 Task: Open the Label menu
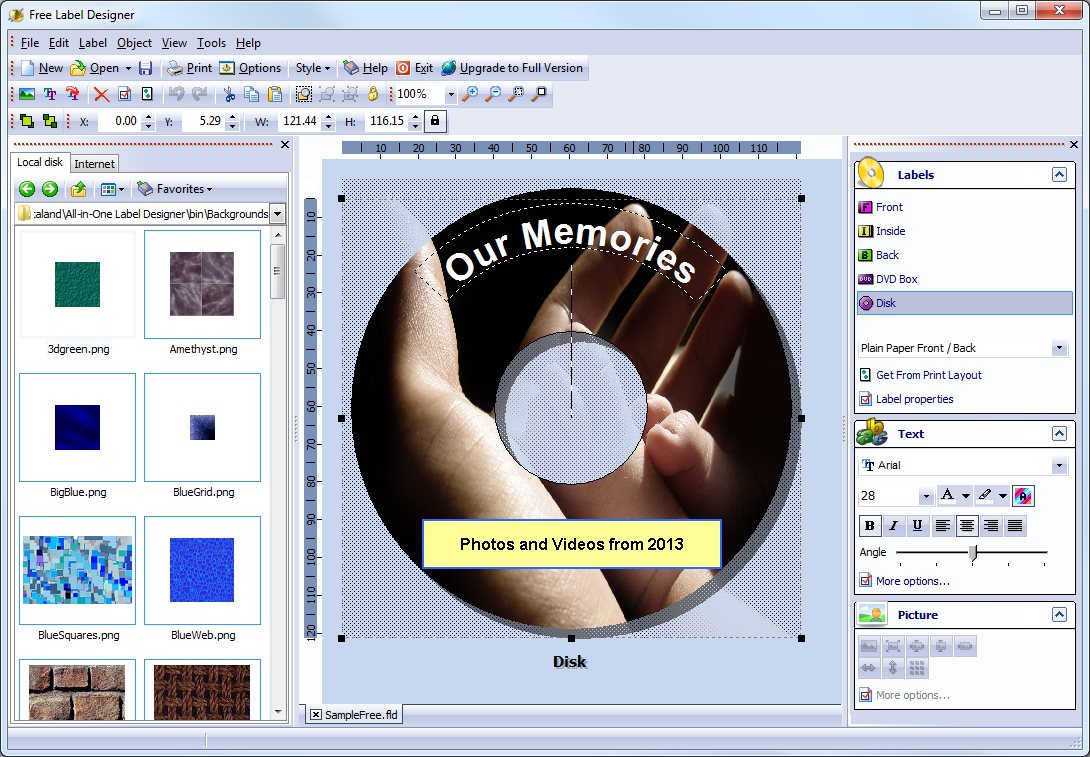(92, 43)
